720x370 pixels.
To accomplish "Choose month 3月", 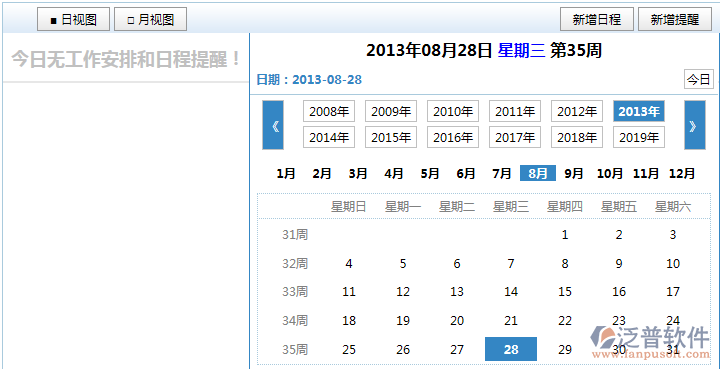I will [358, 174].
